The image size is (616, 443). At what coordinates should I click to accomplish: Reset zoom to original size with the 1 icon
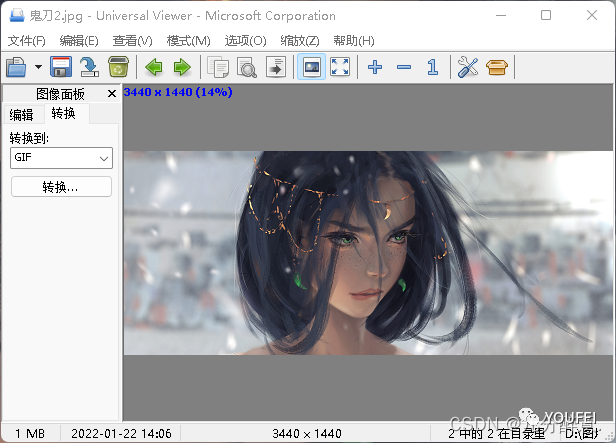433,67
